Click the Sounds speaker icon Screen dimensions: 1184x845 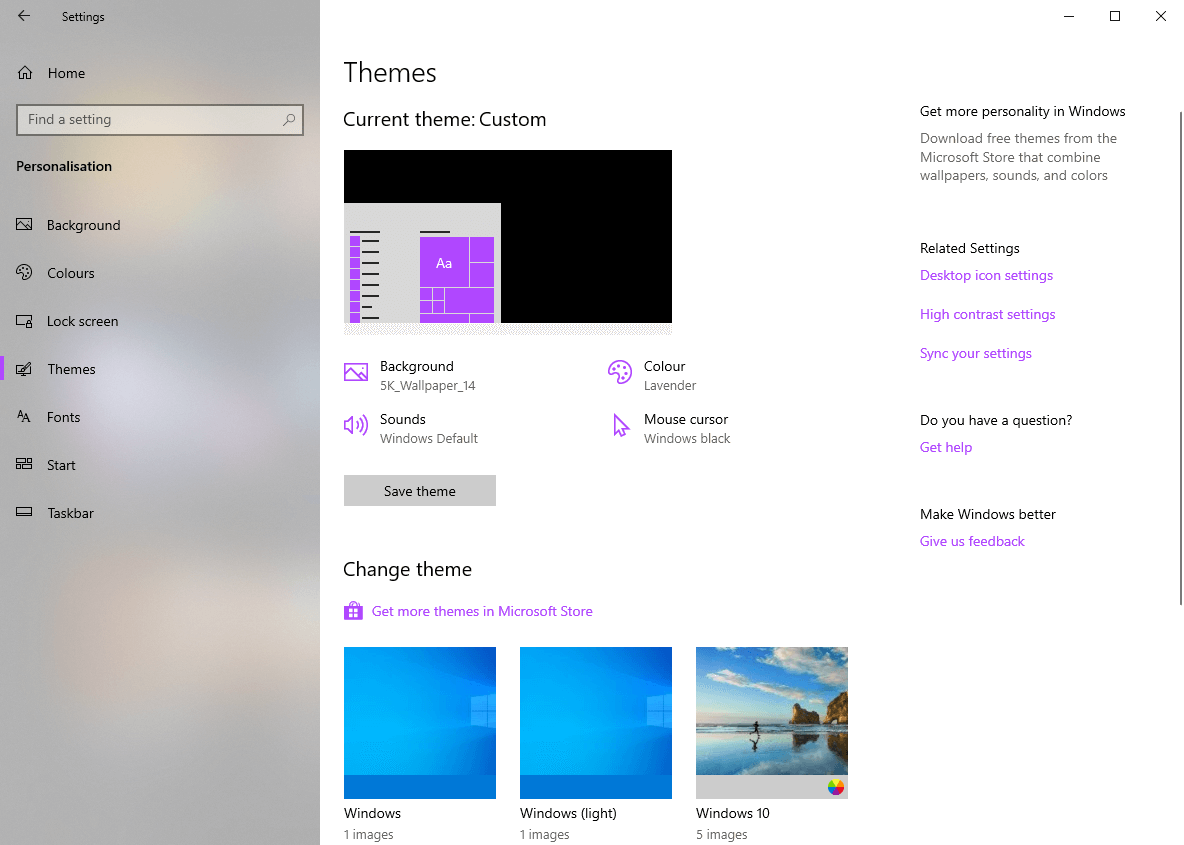pos(356,425)
